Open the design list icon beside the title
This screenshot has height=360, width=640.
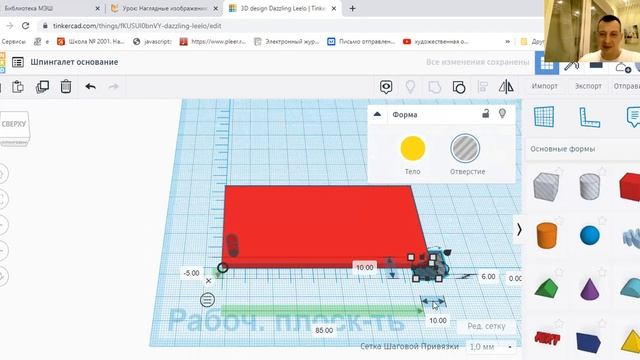(x=18, y=62)
